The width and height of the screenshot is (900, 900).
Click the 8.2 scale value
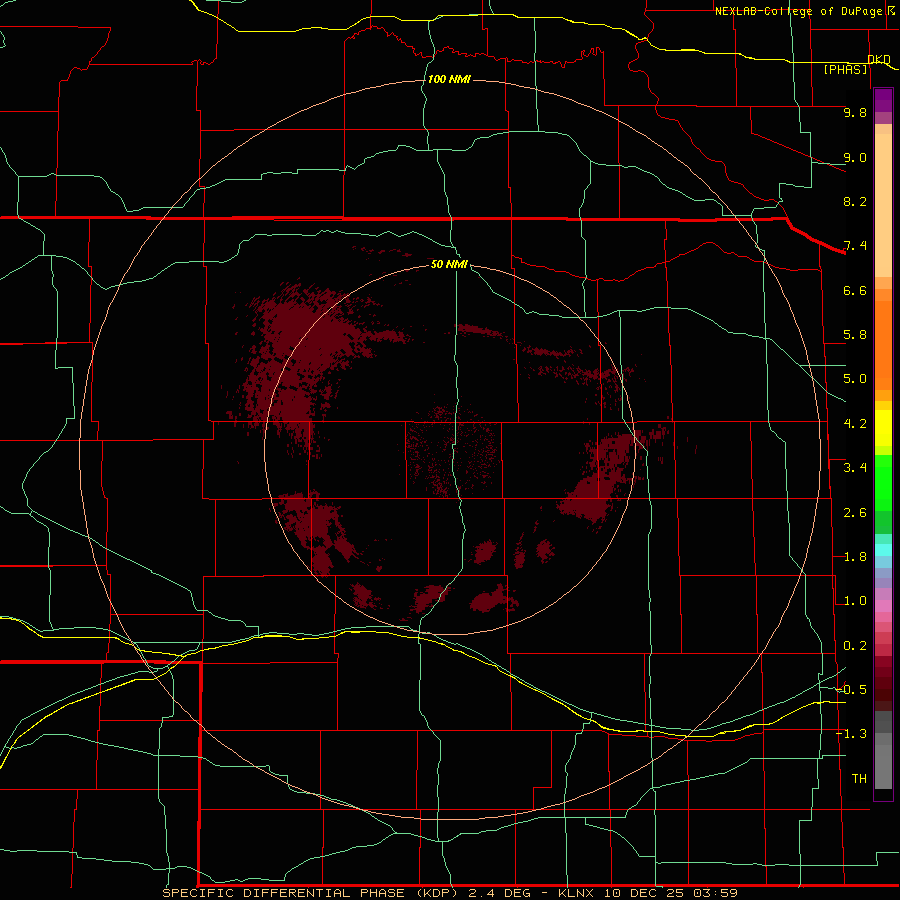[x=855, y=201]
